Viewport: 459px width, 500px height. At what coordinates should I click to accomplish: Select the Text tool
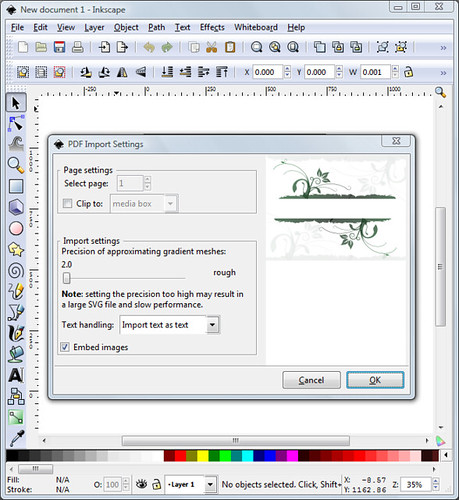click(x=16, y=375)
